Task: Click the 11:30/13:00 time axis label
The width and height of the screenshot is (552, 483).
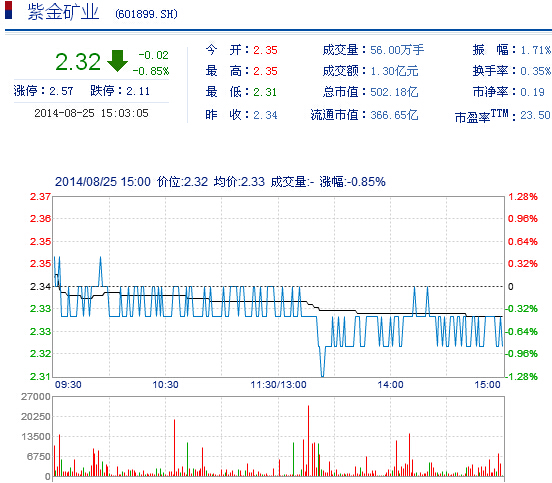Action: tap(278, 385)
